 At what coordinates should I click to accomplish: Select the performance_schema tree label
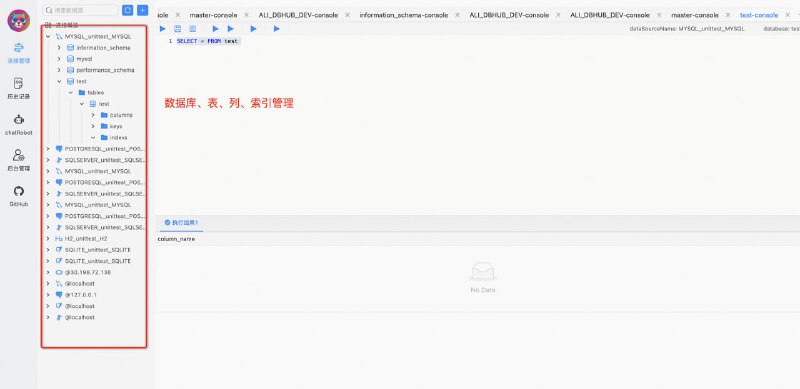pyautogui.click(x=105, y=70)
